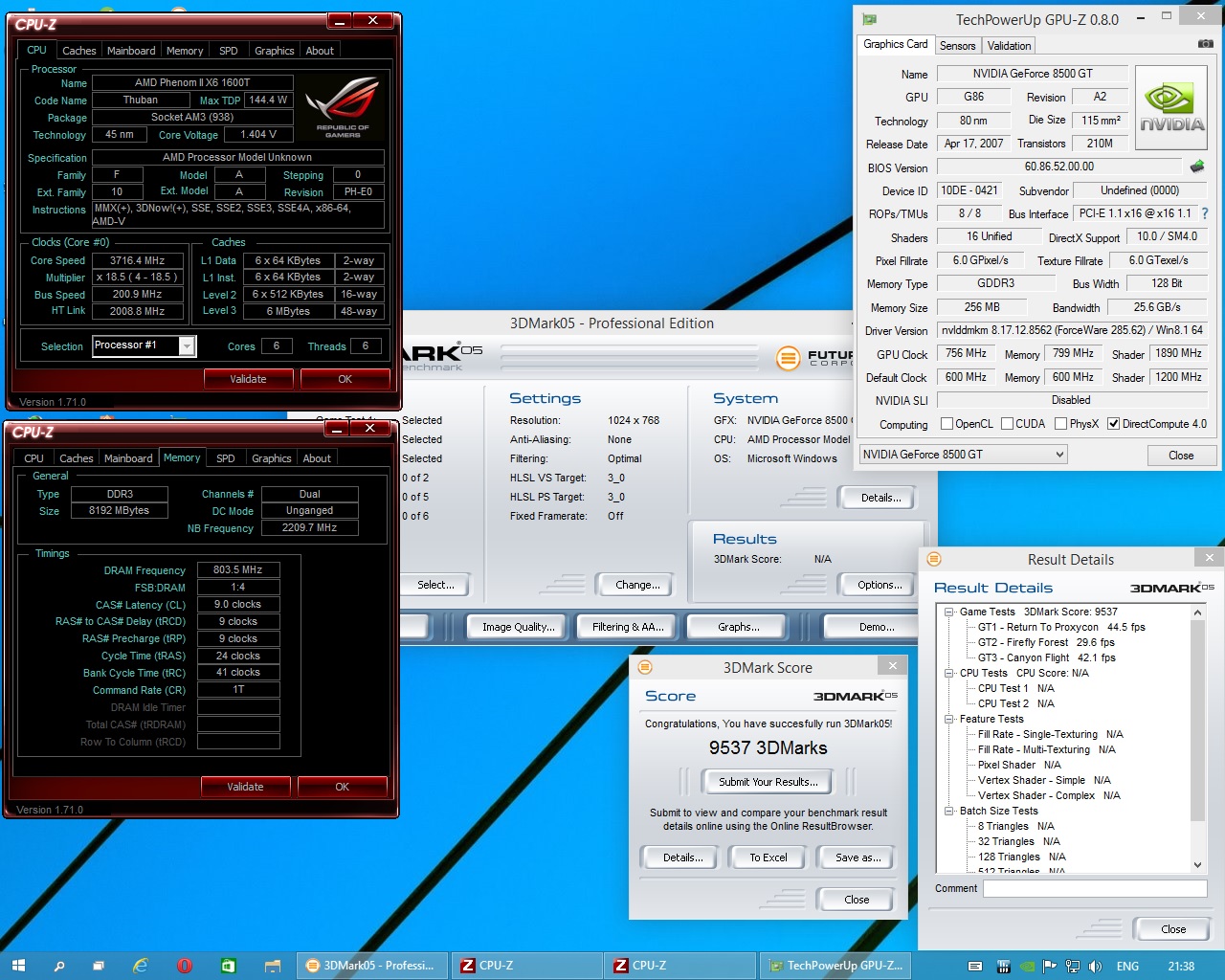Viewport: 1225px width, 980px height.
Task: Collapse the Feature Tests tree node
Action: [948, 719]
